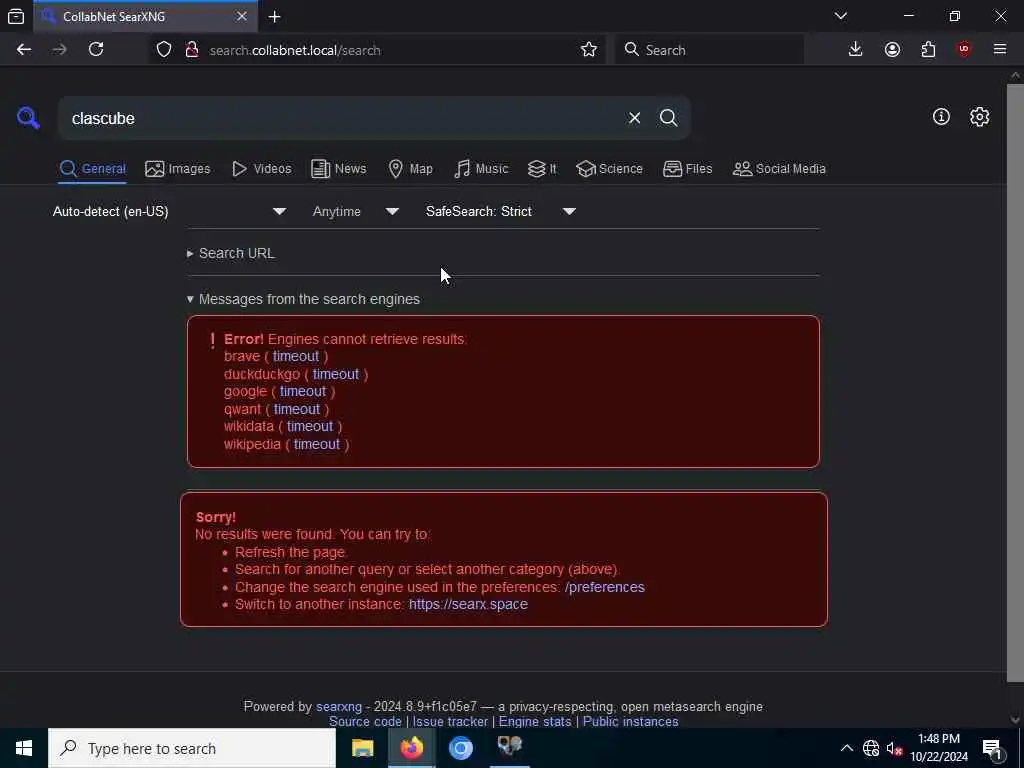
Task: Switch to Social Media category
Action: pyautogui.click(x=779, y=169)
